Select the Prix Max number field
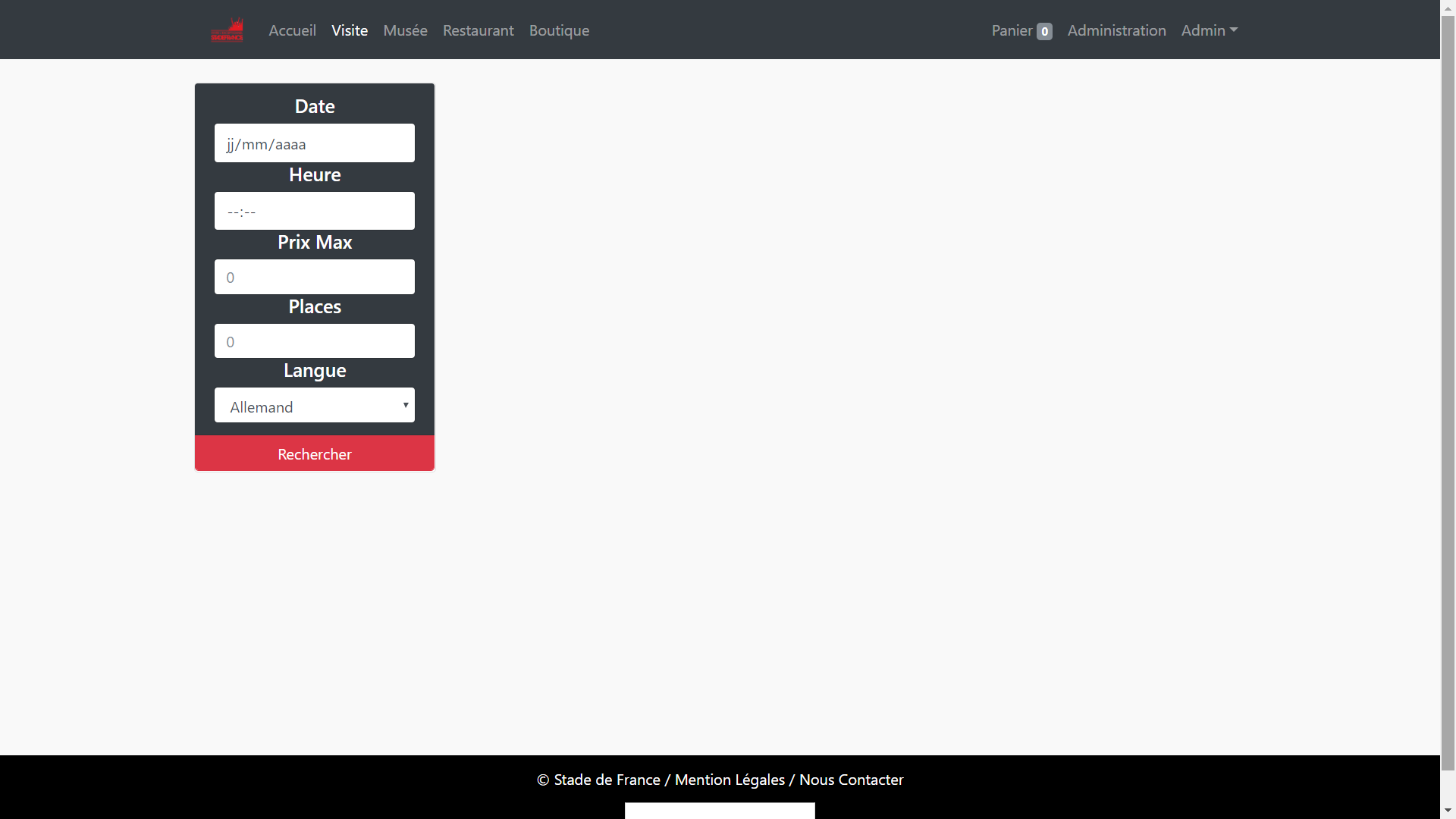The height and width of the screenshot is (819, 1456). 315,277
